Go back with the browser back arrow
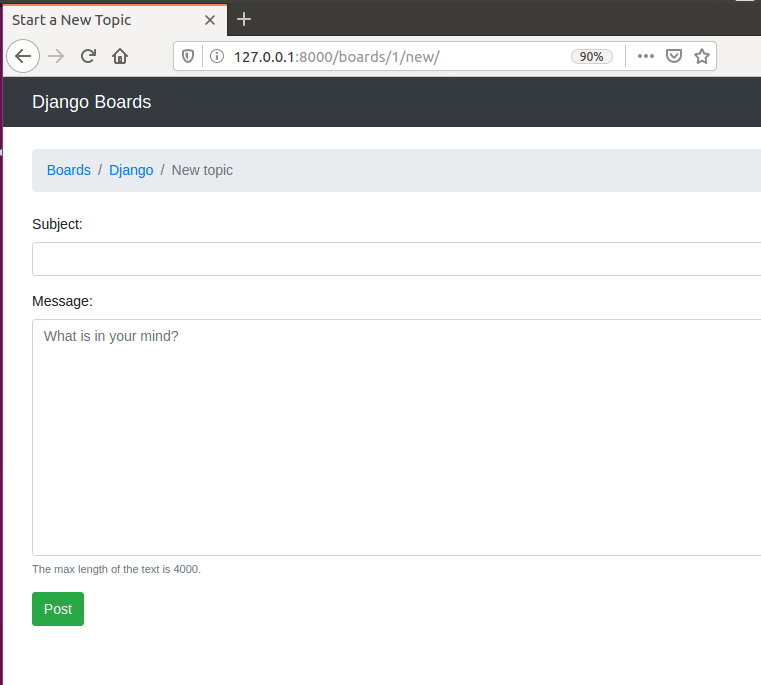The height and width of the screenshot is (685, 761). 23,56
